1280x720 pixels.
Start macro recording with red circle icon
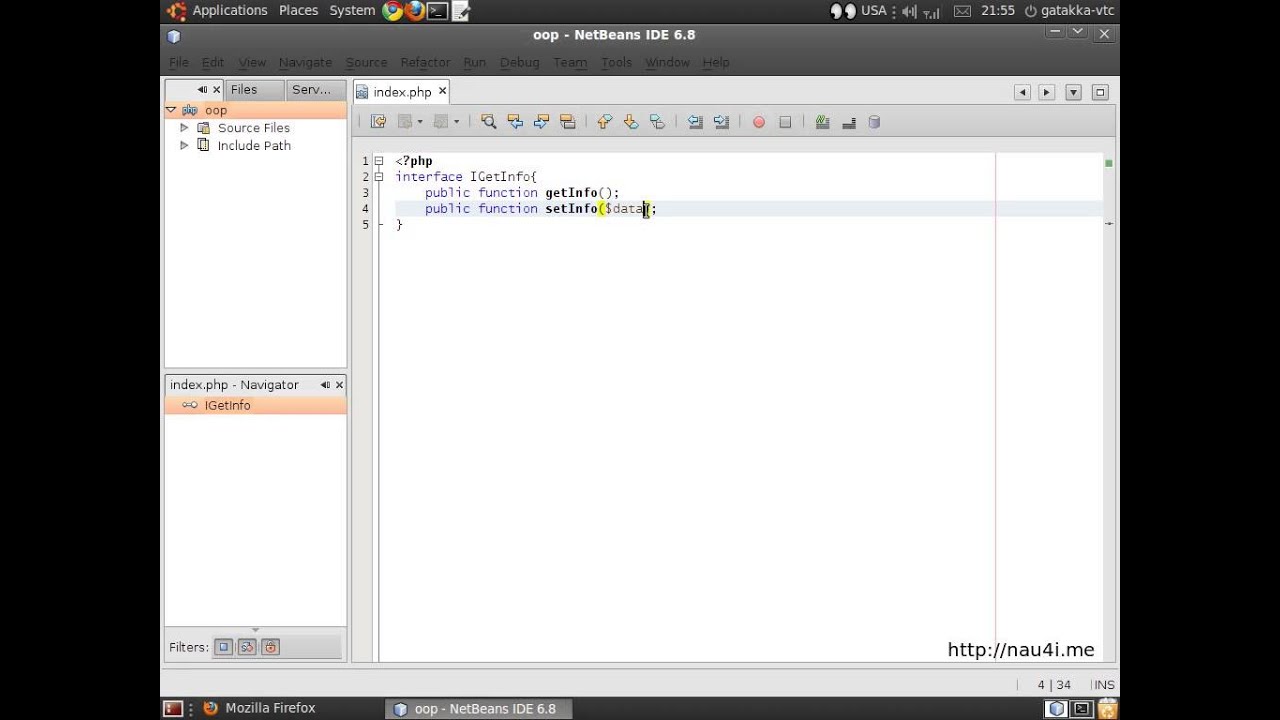click(x=759, y=122)
